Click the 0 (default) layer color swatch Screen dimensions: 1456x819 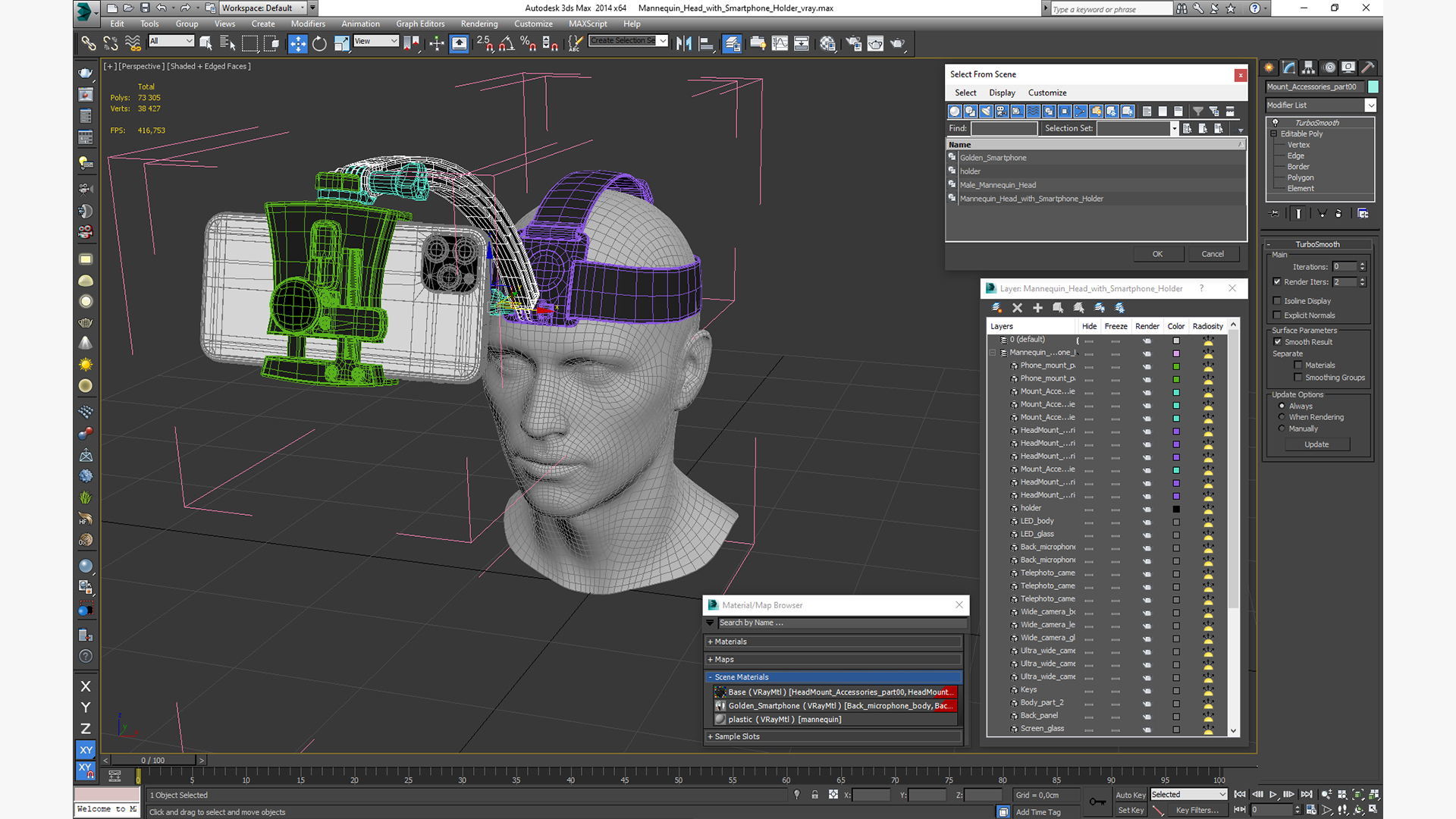tap(1176, 340)
